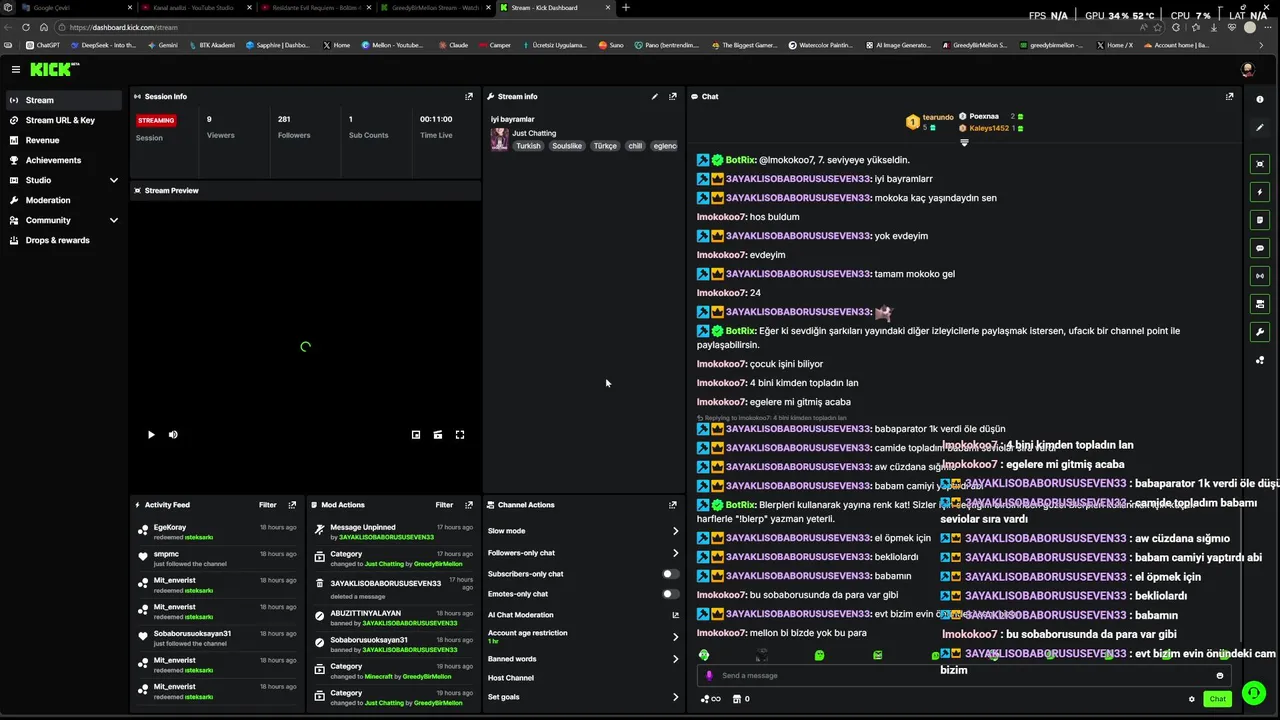
Task: Go to Revenue page
Action: pos(64,140)
